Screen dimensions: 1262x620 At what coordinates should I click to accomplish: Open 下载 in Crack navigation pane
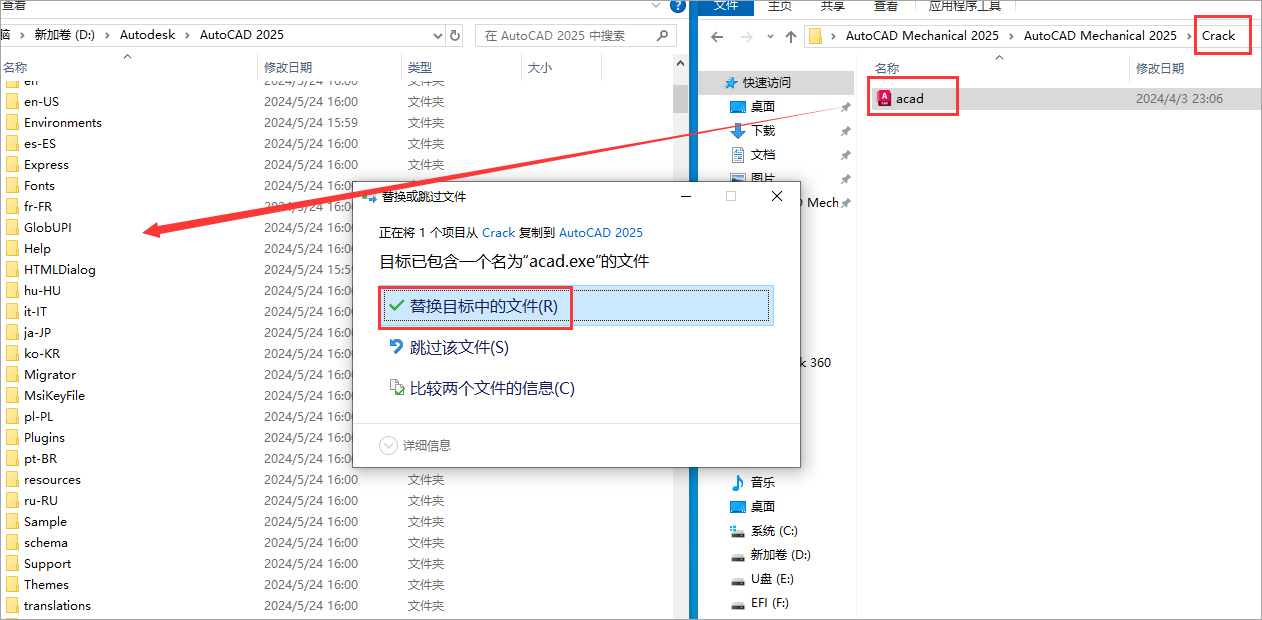coord(763,130)
